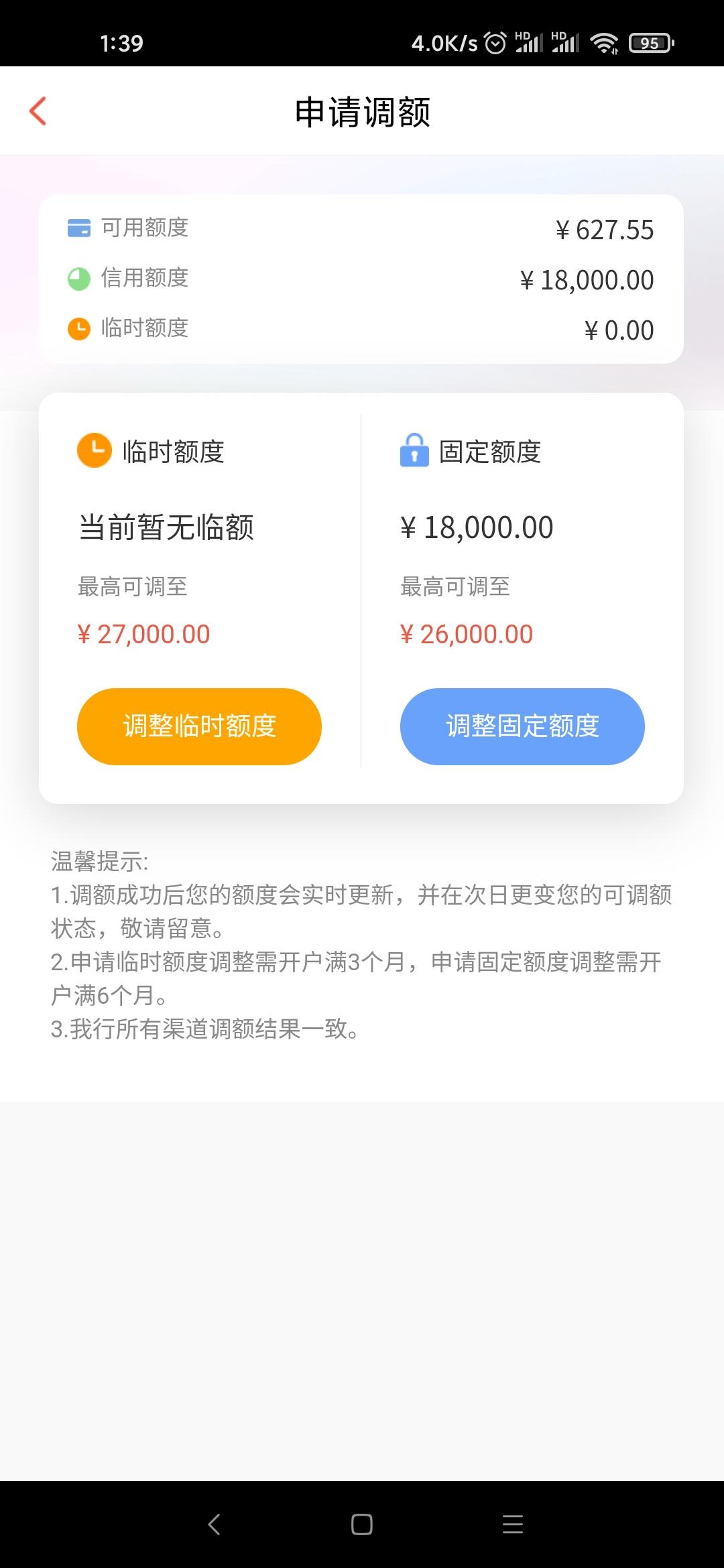Tap the 当前暂无临额 status text
Viewport: 724px width, 1568px height.
[x=166, y=527]
